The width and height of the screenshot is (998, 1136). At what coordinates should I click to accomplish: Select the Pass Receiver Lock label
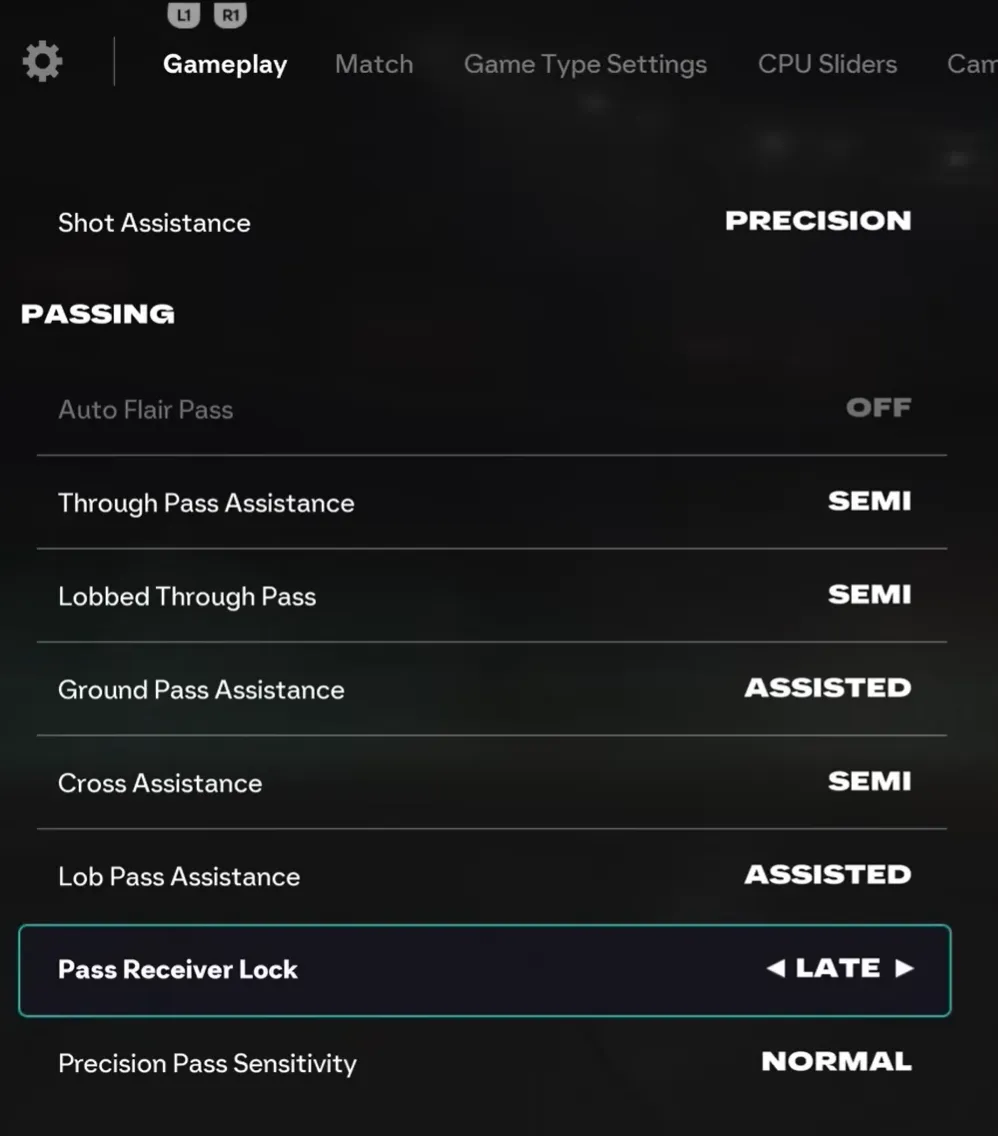pyautogui.click(x=178, y=970)
